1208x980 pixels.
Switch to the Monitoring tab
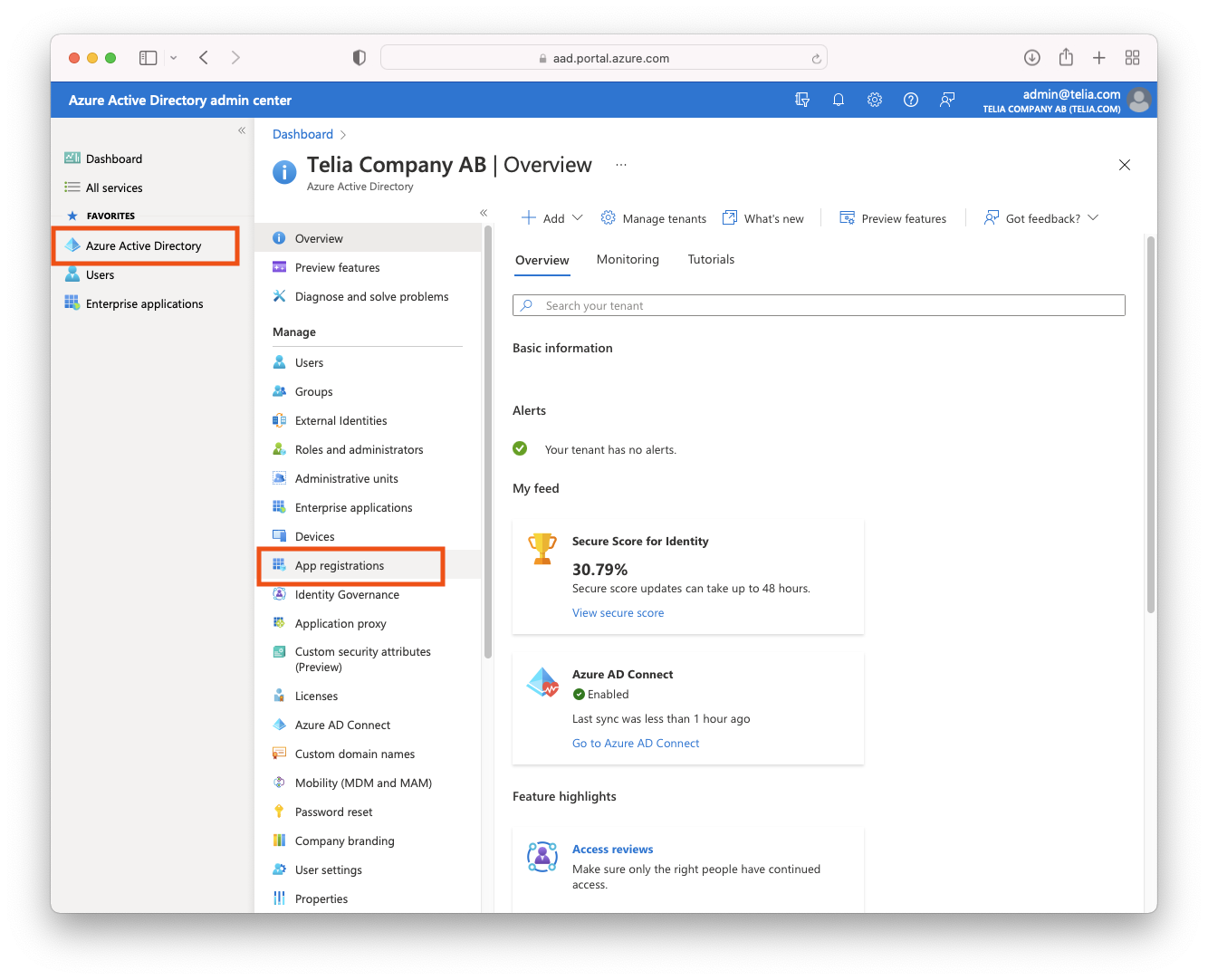(628, 259)
